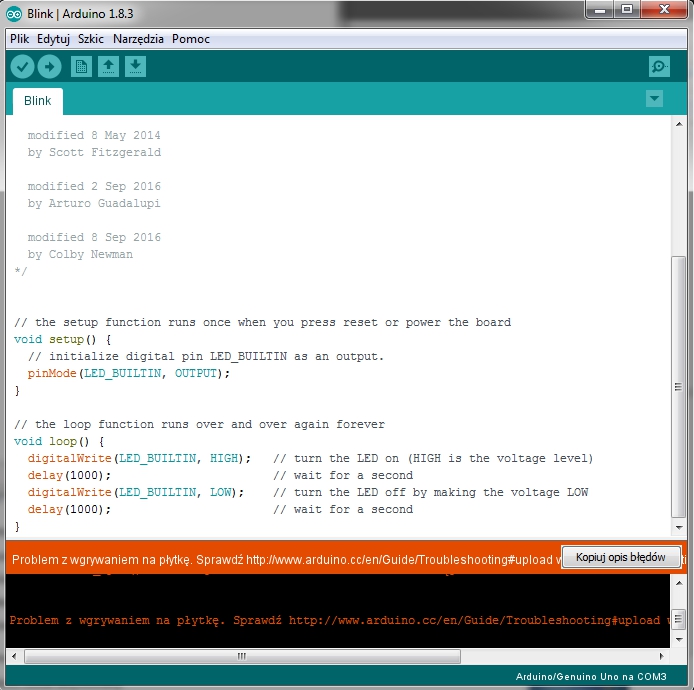The width and height of the screenshot is (694, 690).
Task: Open the Serial Monitor magnifier icon
Action: click(x=659, y=67)
